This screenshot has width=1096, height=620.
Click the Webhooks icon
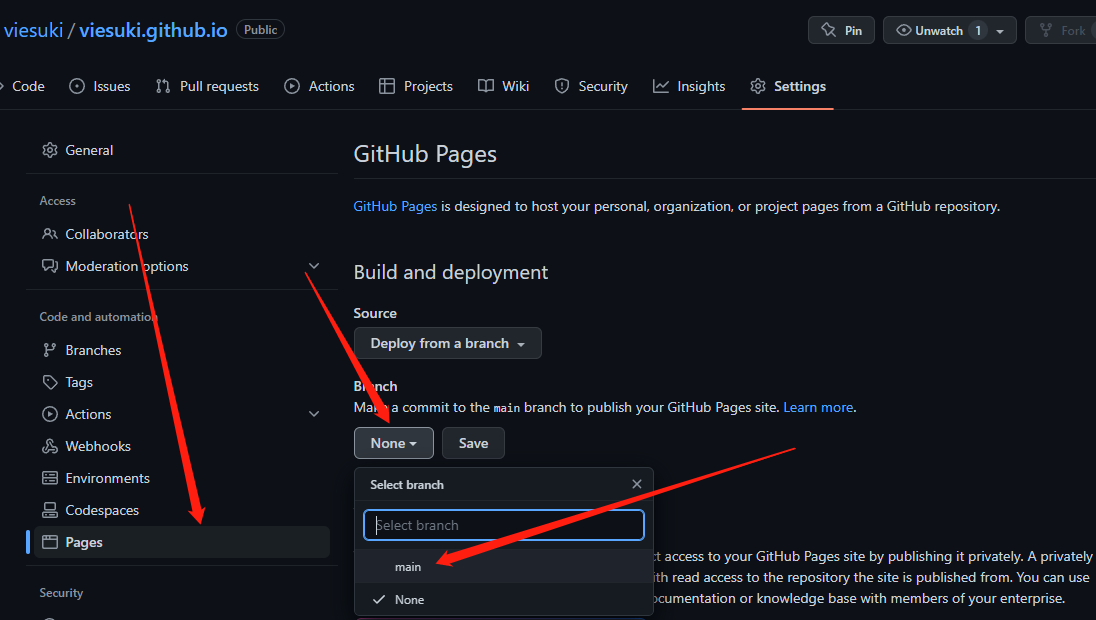[50, 447]
